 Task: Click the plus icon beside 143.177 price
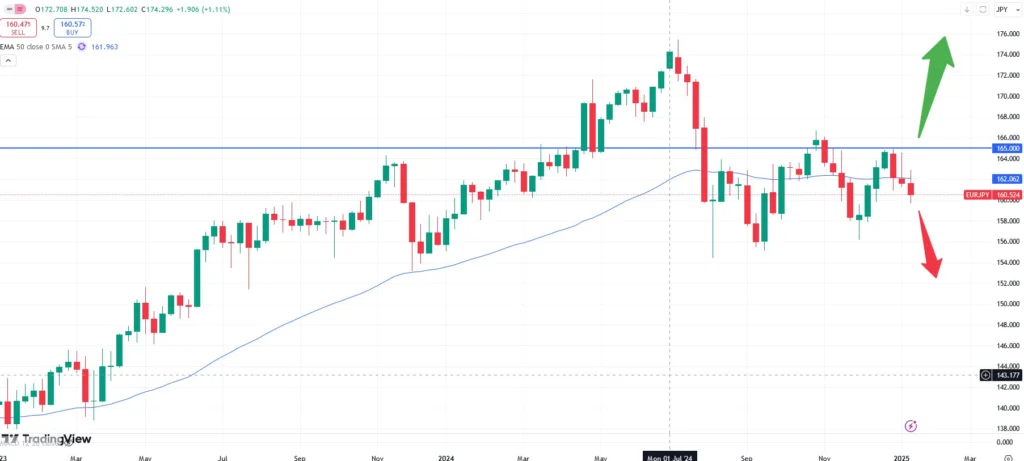[x=986, y=375]
